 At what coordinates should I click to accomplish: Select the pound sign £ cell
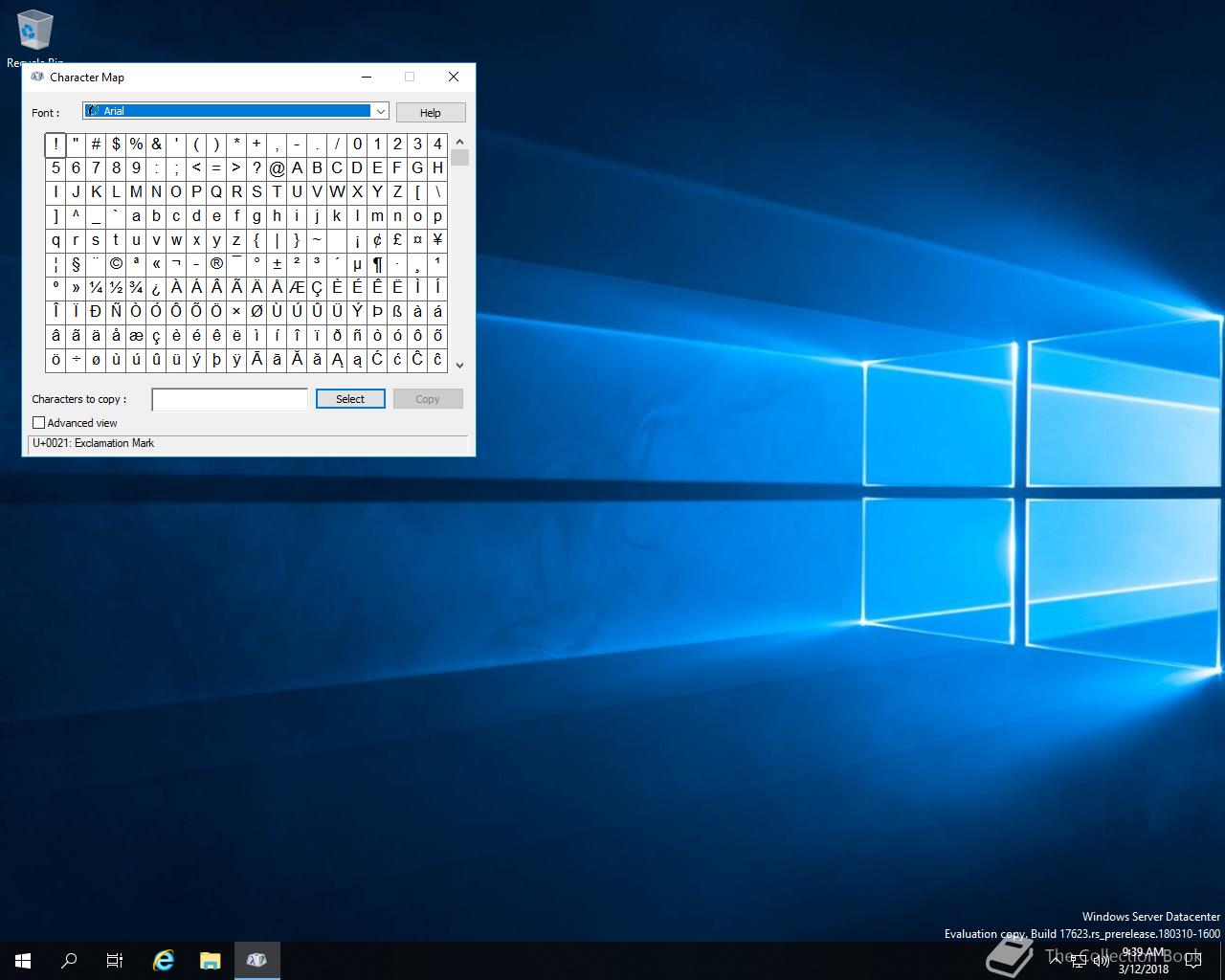(397, 239)
